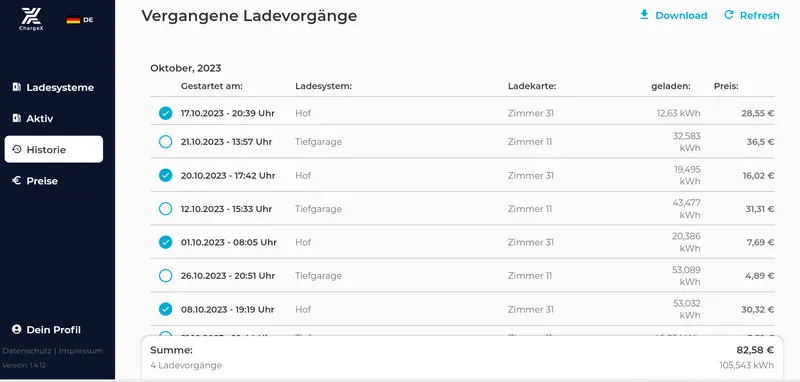The width and height of the screenshot is (800, 382).
Task: Open the DE language selector
Action: coord(80,20)
